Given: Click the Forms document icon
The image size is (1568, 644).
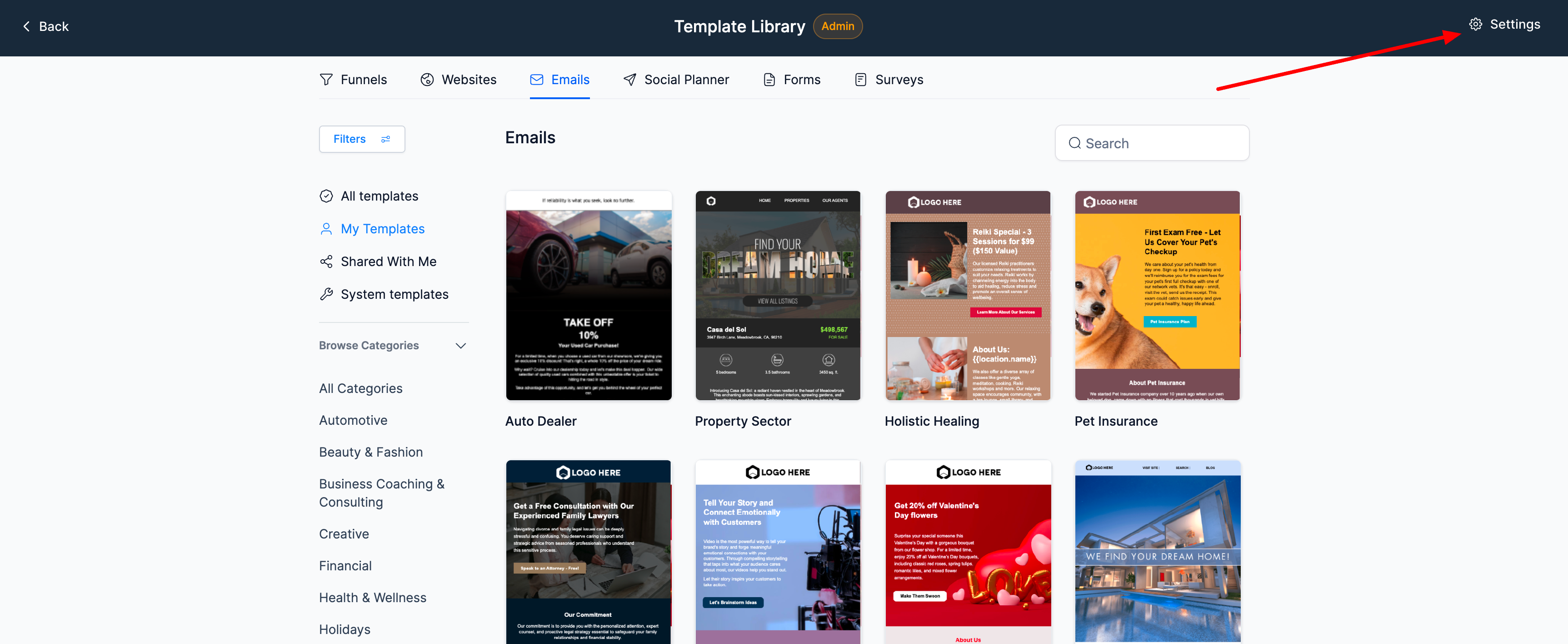Looking at the screenshot, I should pos(769,80).
